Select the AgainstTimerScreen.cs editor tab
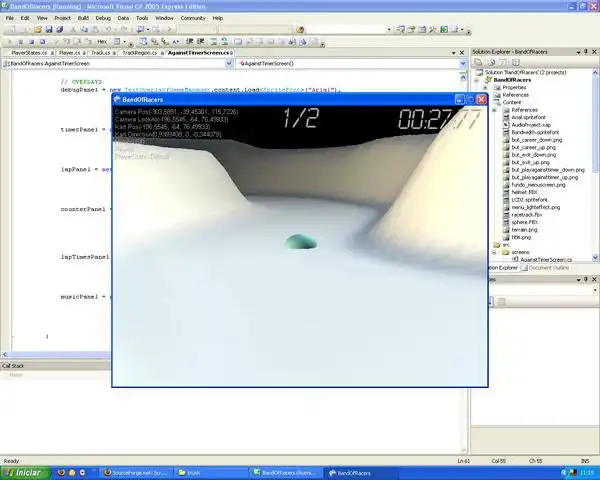600x480 pixels. (198, 53)
